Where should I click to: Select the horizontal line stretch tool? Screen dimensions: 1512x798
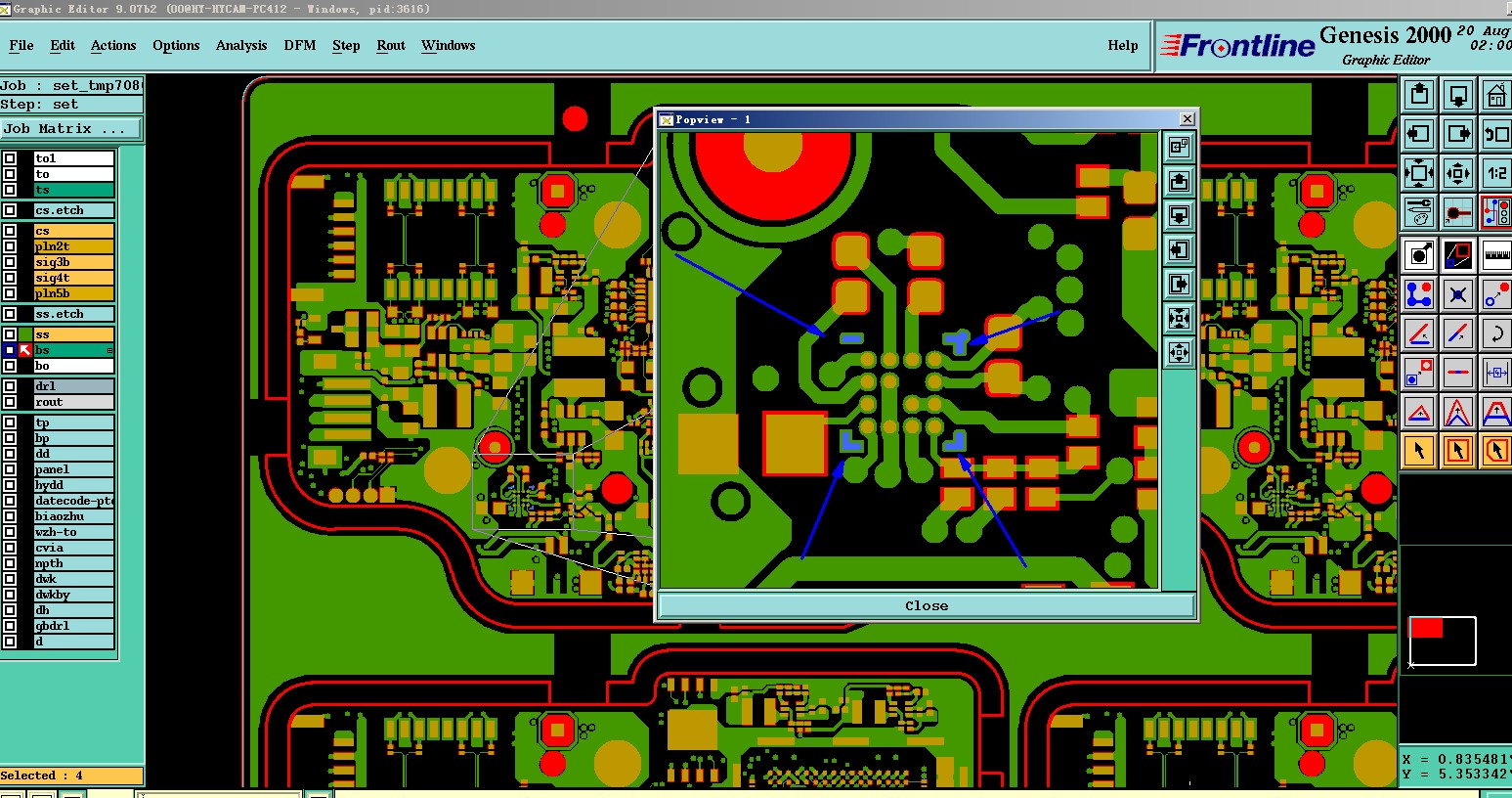(x=1458, y=373)
